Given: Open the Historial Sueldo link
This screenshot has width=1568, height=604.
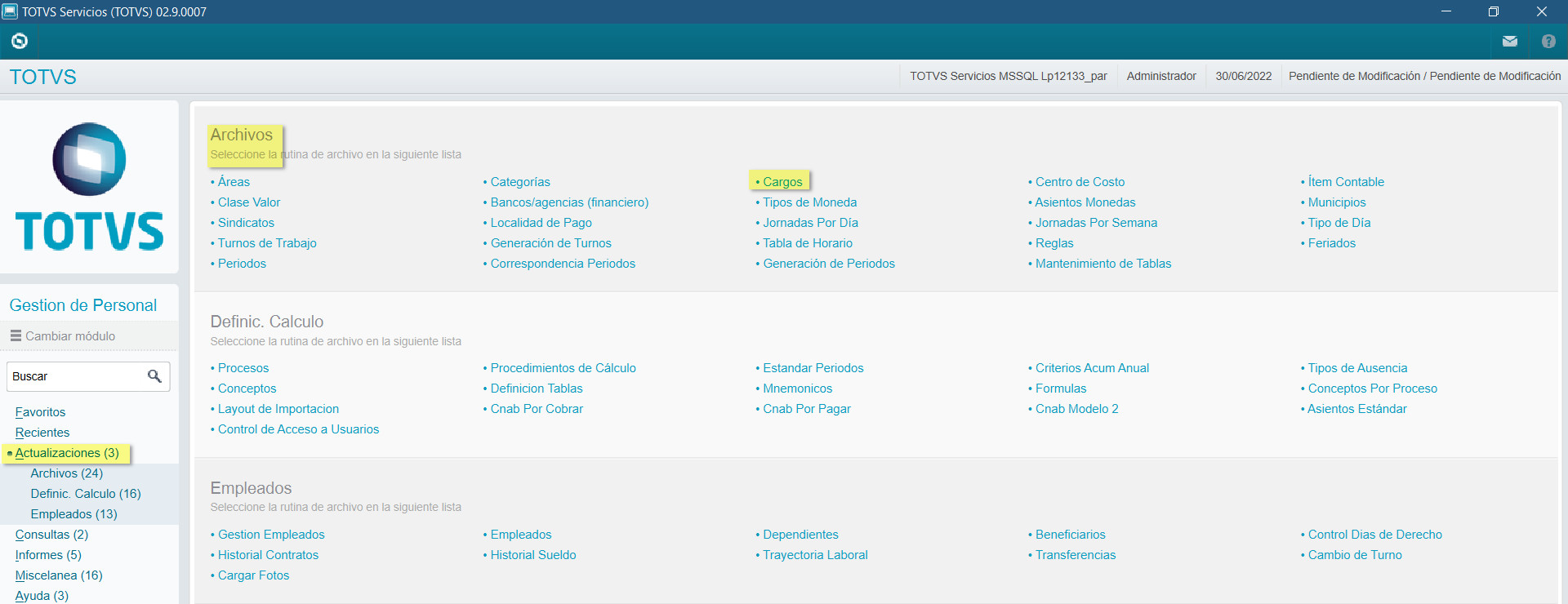Looking at the screenshot, I should 533,555.
